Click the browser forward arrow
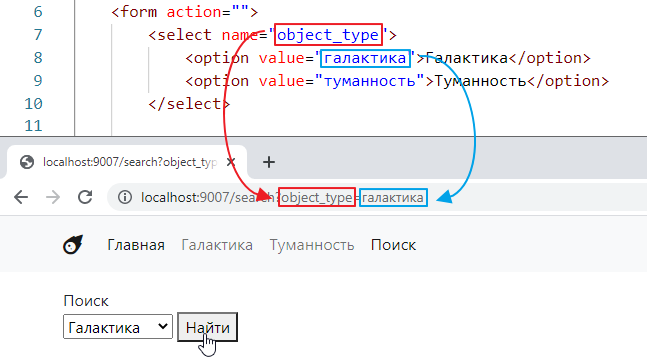 [x=53, y=197]
